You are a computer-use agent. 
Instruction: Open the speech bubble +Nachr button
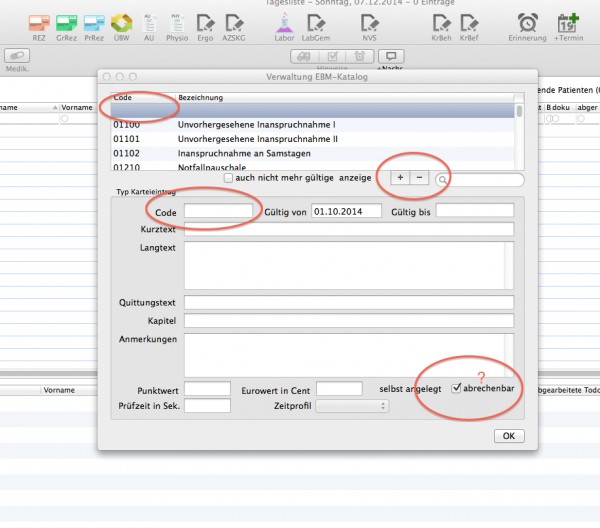coord(391,57)
